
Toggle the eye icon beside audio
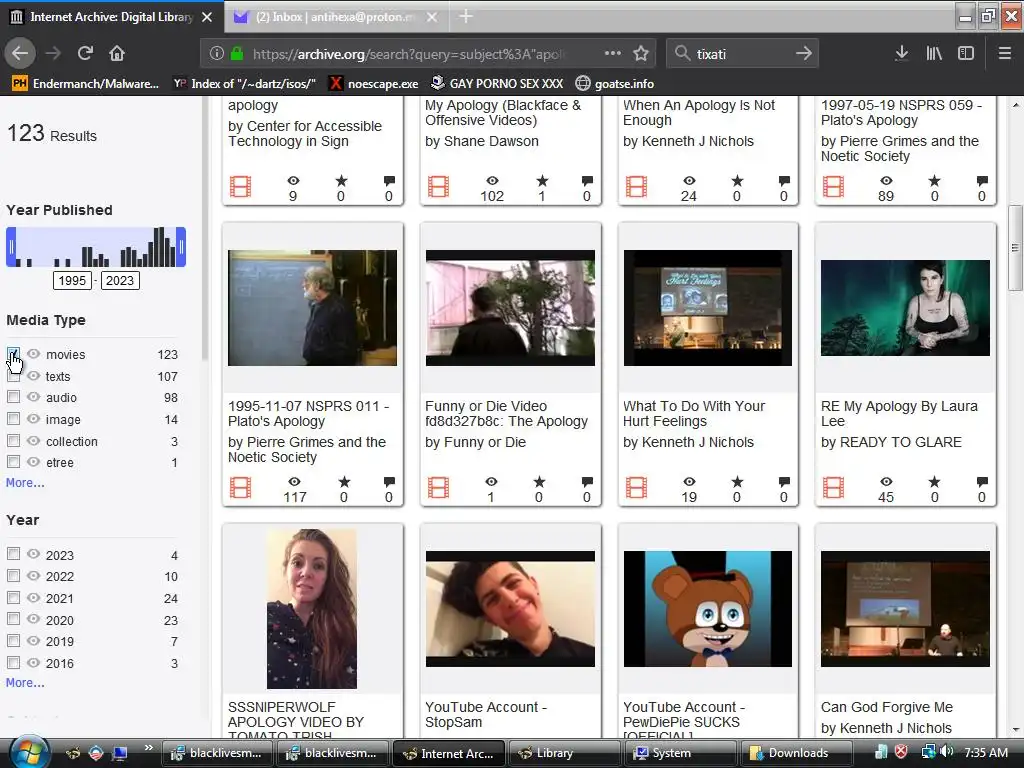click(33, 396)
